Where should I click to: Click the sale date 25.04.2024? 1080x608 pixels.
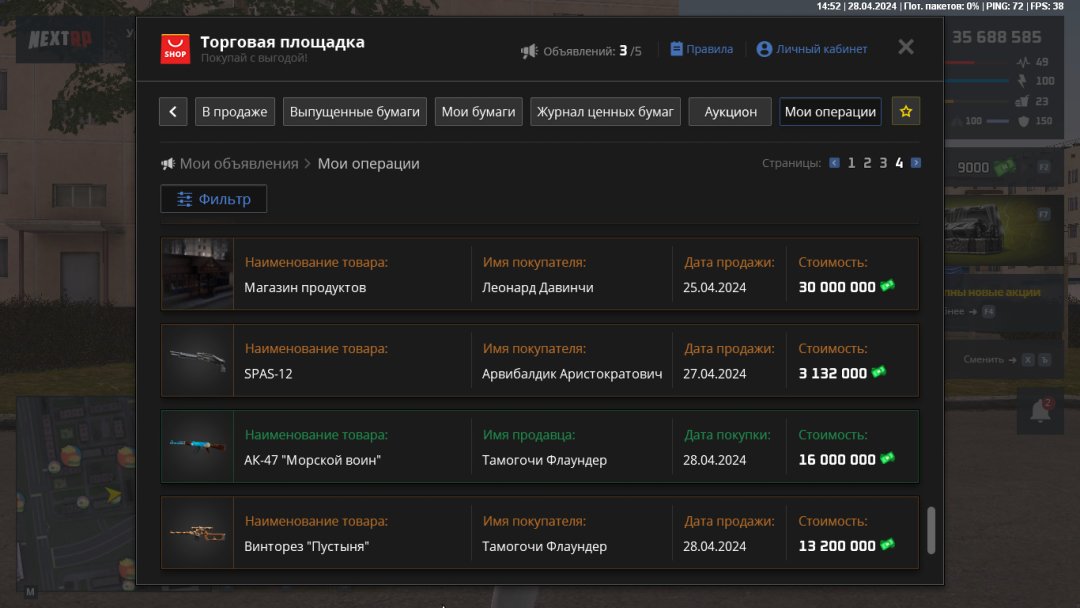tap(715, 288)
